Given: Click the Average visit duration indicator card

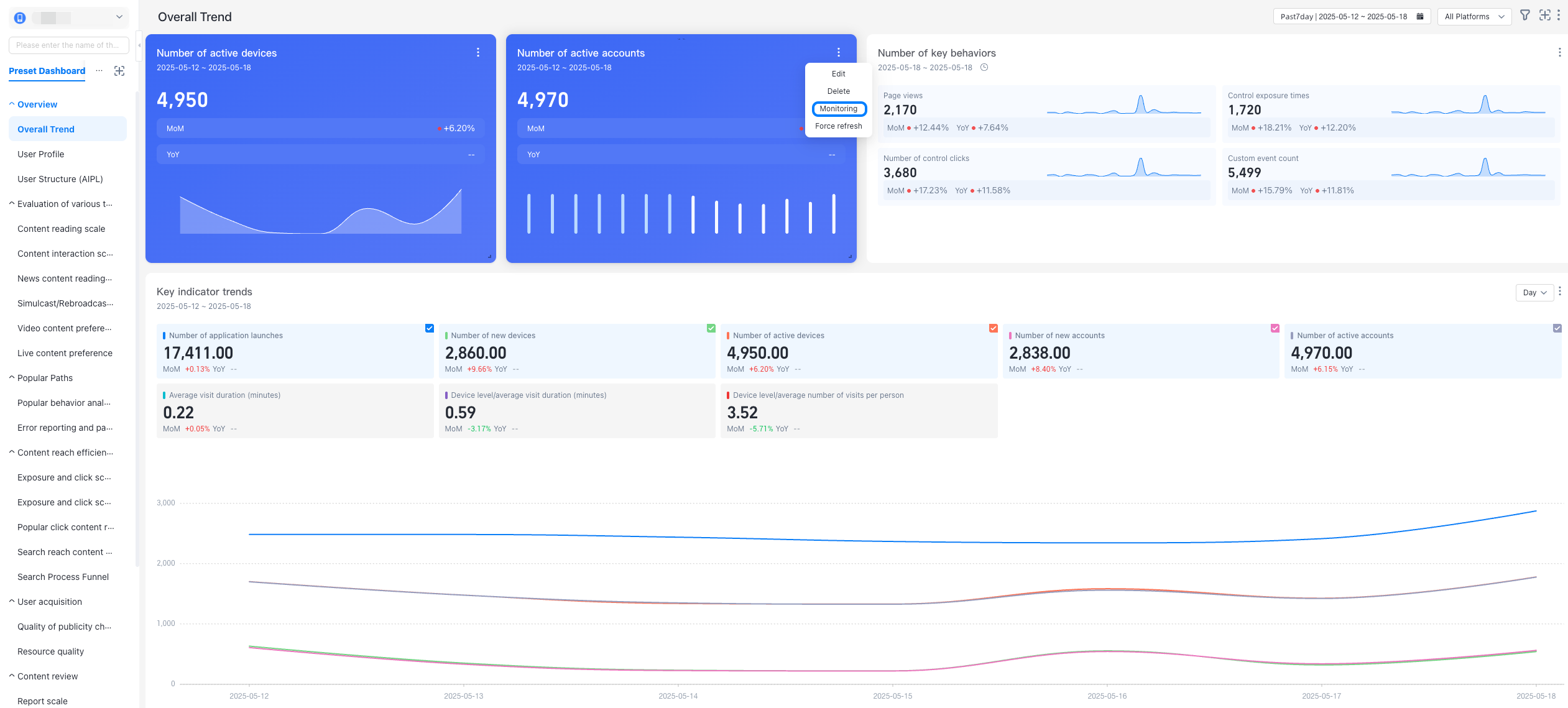Looking at the screenshot, I should [295, 411].
